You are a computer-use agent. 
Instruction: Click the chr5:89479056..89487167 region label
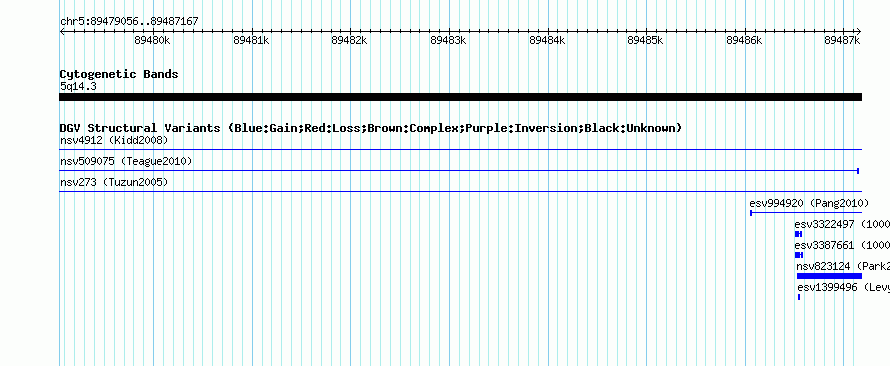[129, 22]
